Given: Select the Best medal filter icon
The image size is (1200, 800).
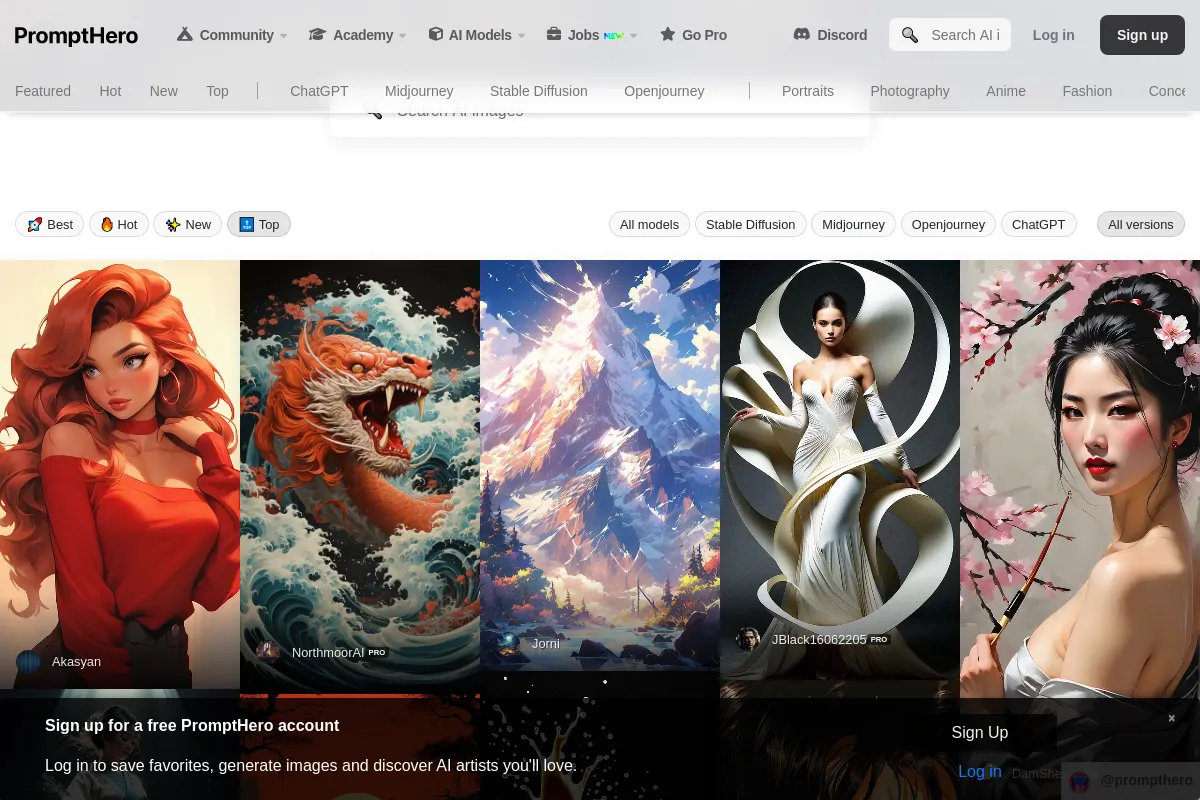Looking at the screenshot, I should pyautogui.click(x=35, y=224).
